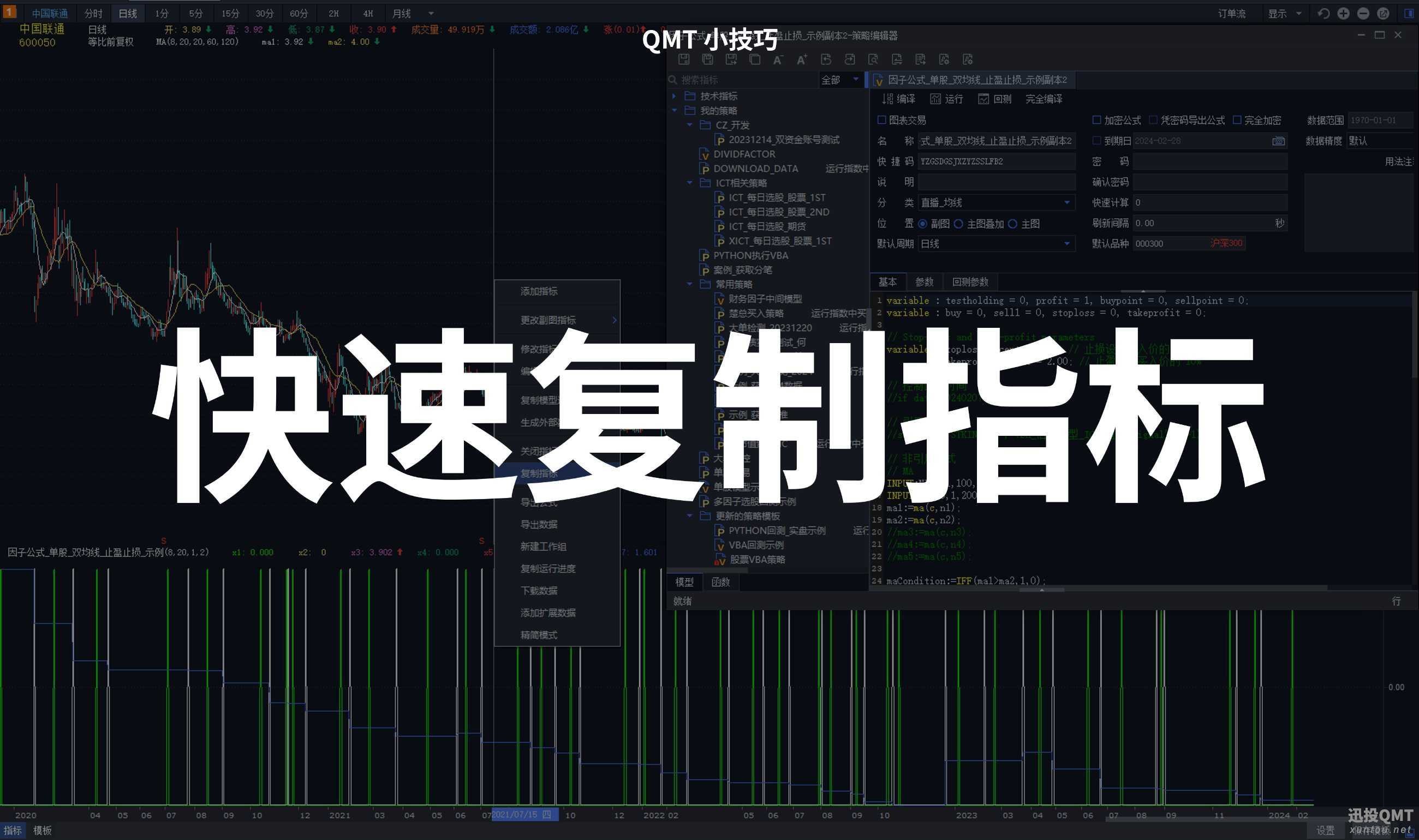This screenshot has height=840, width=1419.
Task: Collapse the 更新的策略模板 folder
Action: (x=690, y=515)
